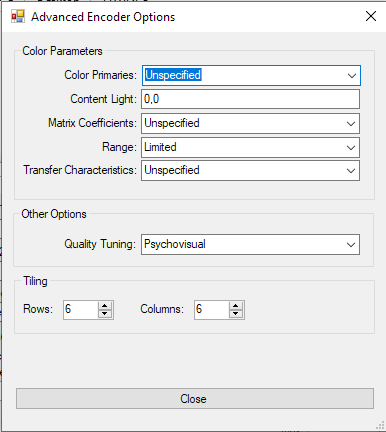386x432 pixels.
Task: Open the Range dropdown set to Limited
Action: click(251, 147)
